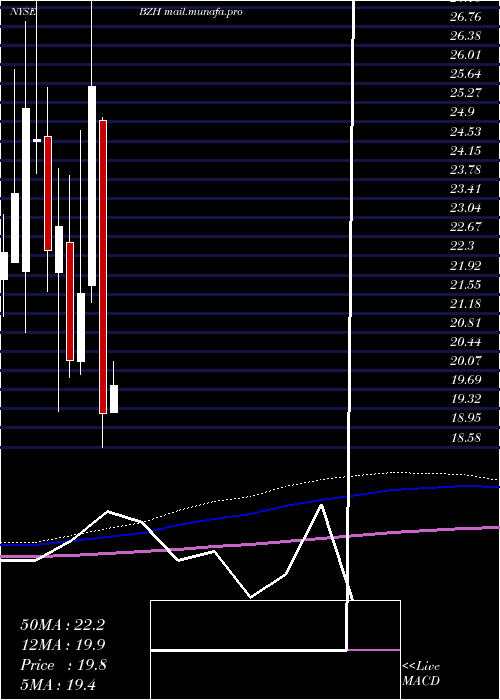This screenshot has width=500, height=700.
Task: Select the 20.07 price axis label
Action: 465,361
